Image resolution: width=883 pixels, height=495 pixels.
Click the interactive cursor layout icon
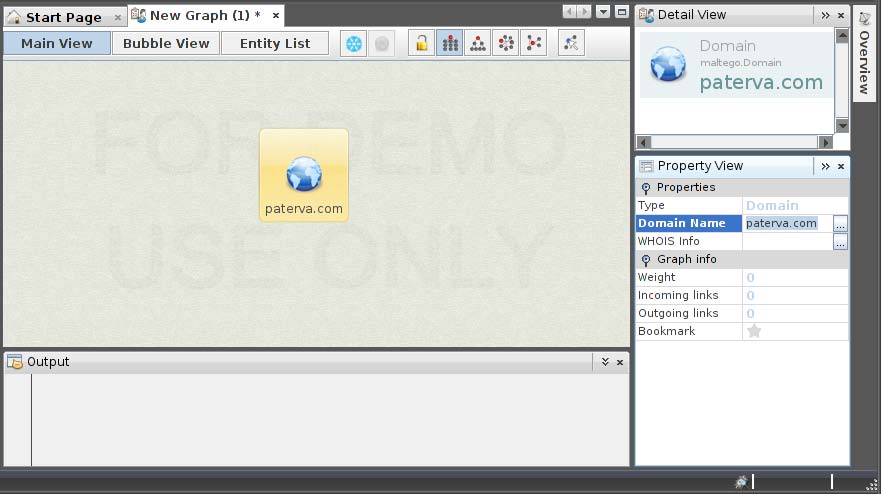tap(571, 44)
